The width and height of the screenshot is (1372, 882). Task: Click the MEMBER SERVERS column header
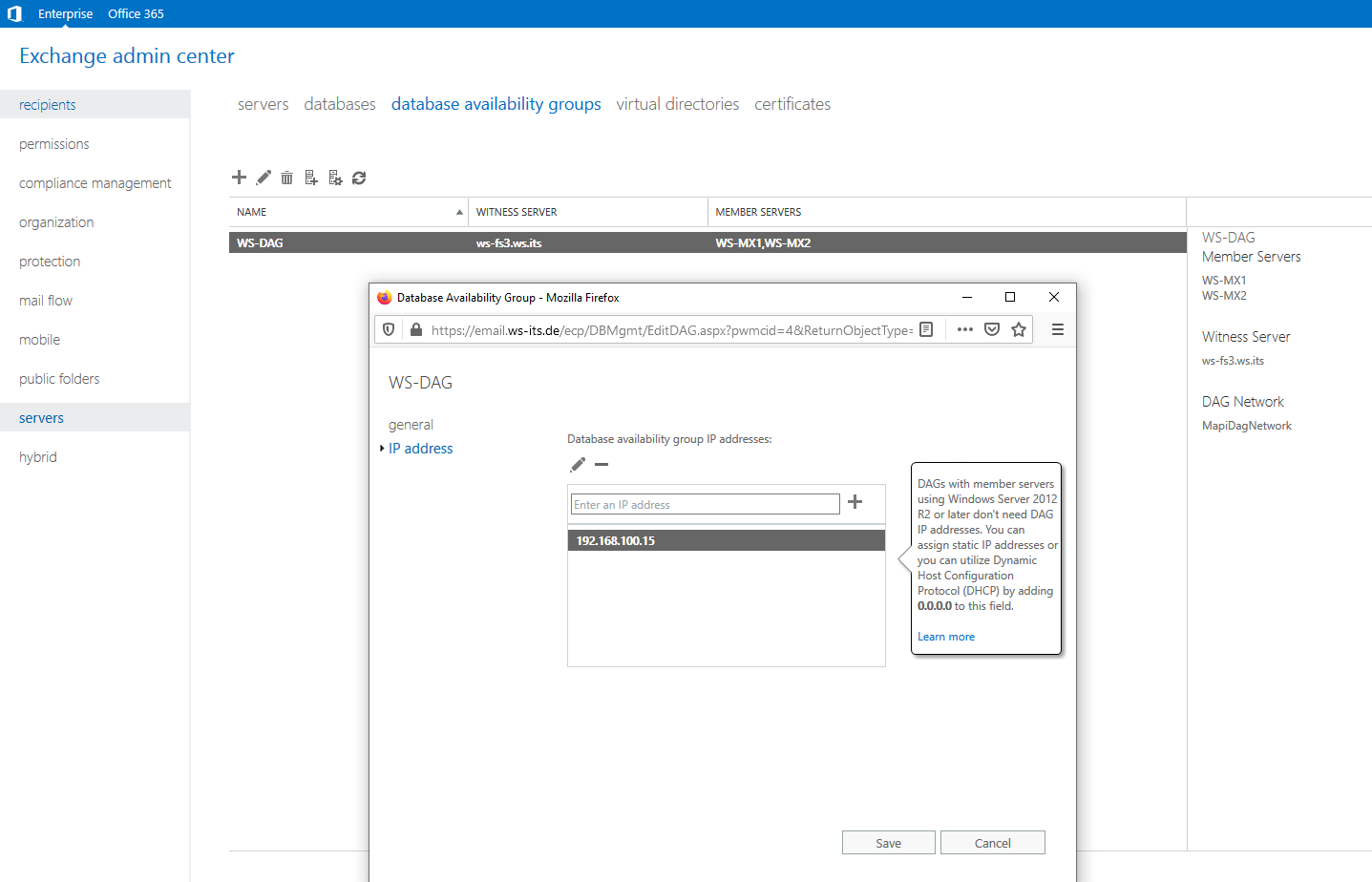point(947,212)
